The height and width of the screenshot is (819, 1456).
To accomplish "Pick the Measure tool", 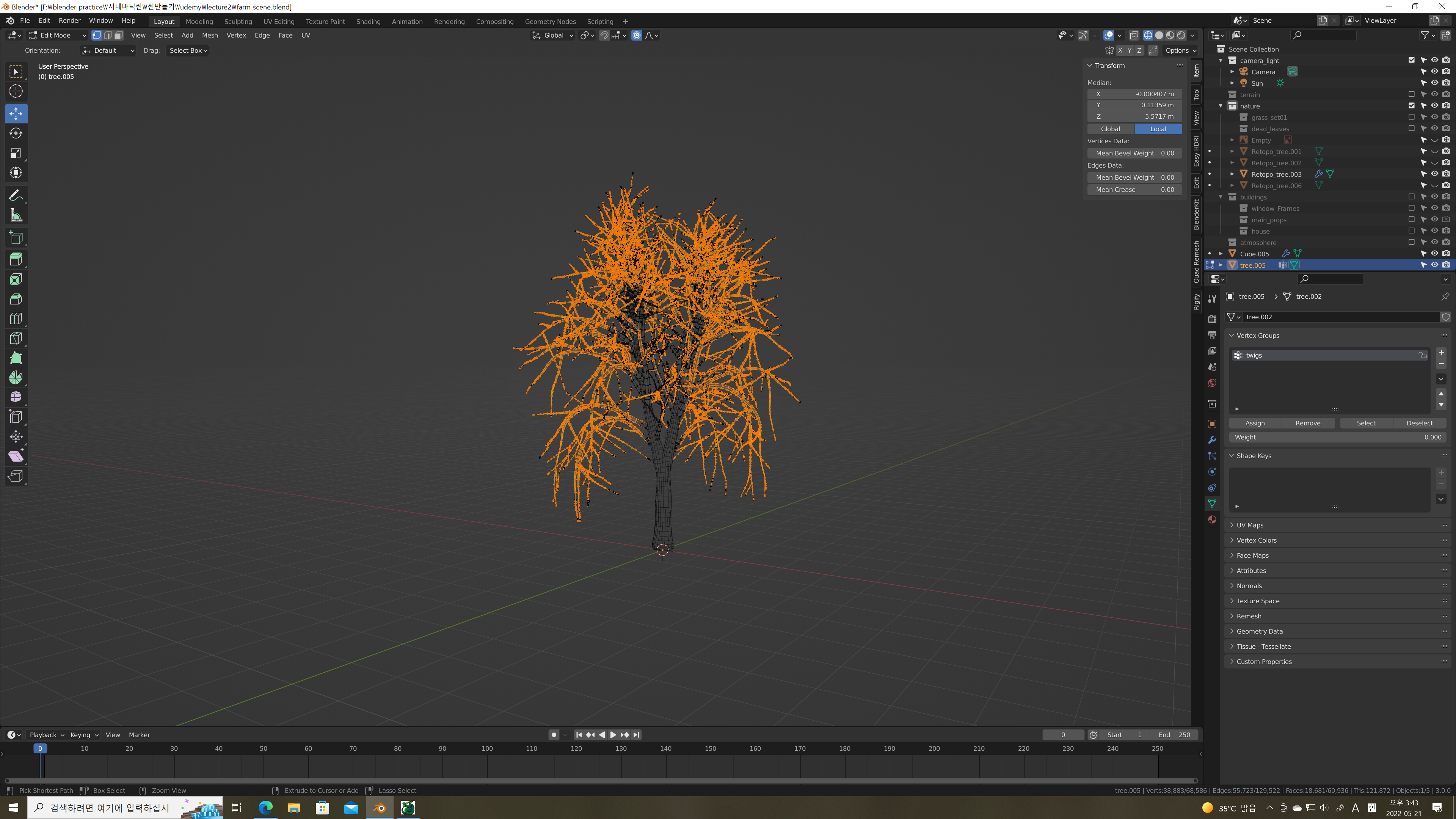I will point(16,215).
